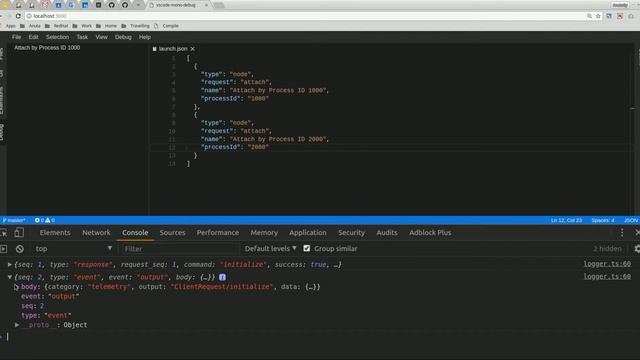The width and height of the screenshot is (640, 360).
Task: Click the console Filter input field
Action: [x=180, y=249]
